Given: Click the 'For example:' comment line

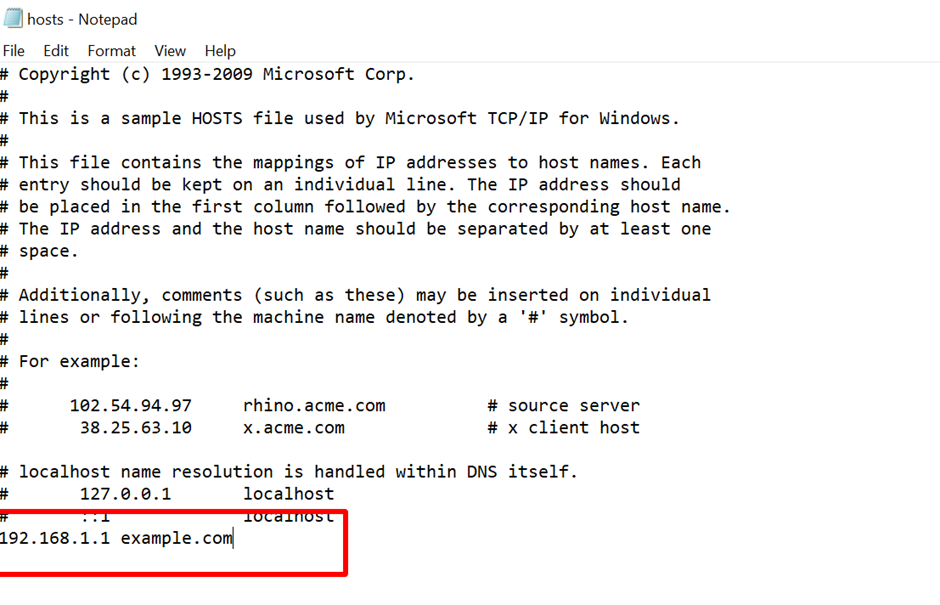Looking at the screenshot, I should 80,361.
